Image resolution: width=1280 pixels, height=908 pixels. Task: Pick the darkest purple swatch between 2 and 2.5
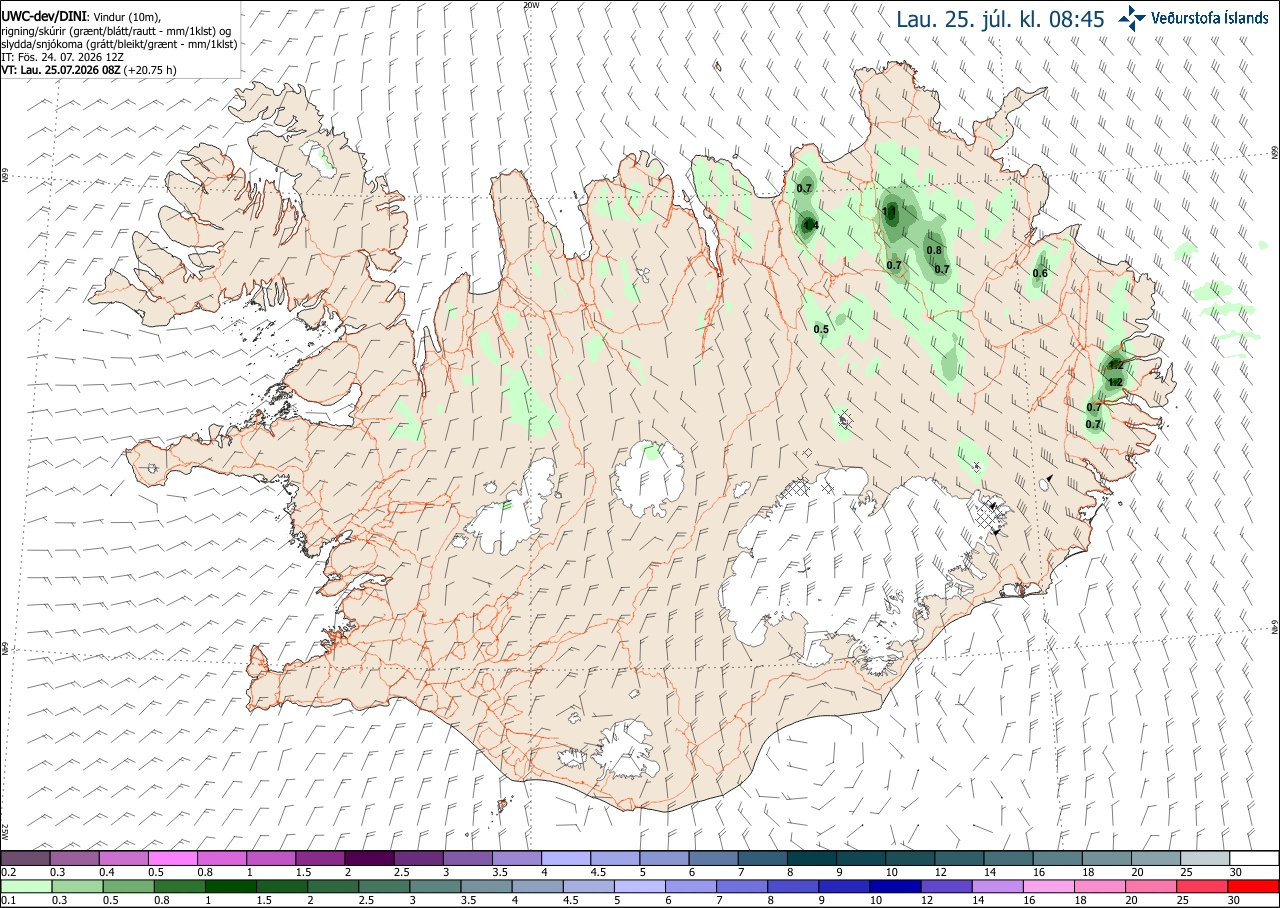point(369,858)
